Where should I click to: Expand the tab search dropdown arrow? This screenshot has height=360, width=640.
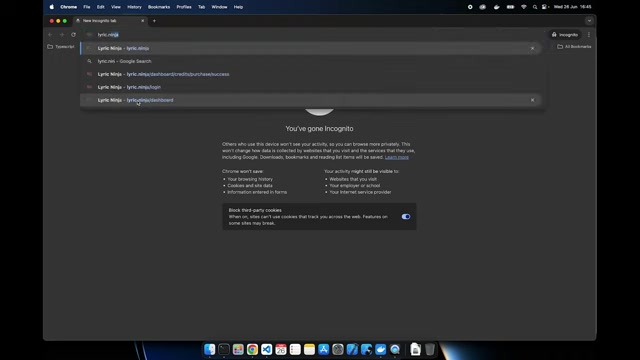pyautogui.click(x=589, y=21)
